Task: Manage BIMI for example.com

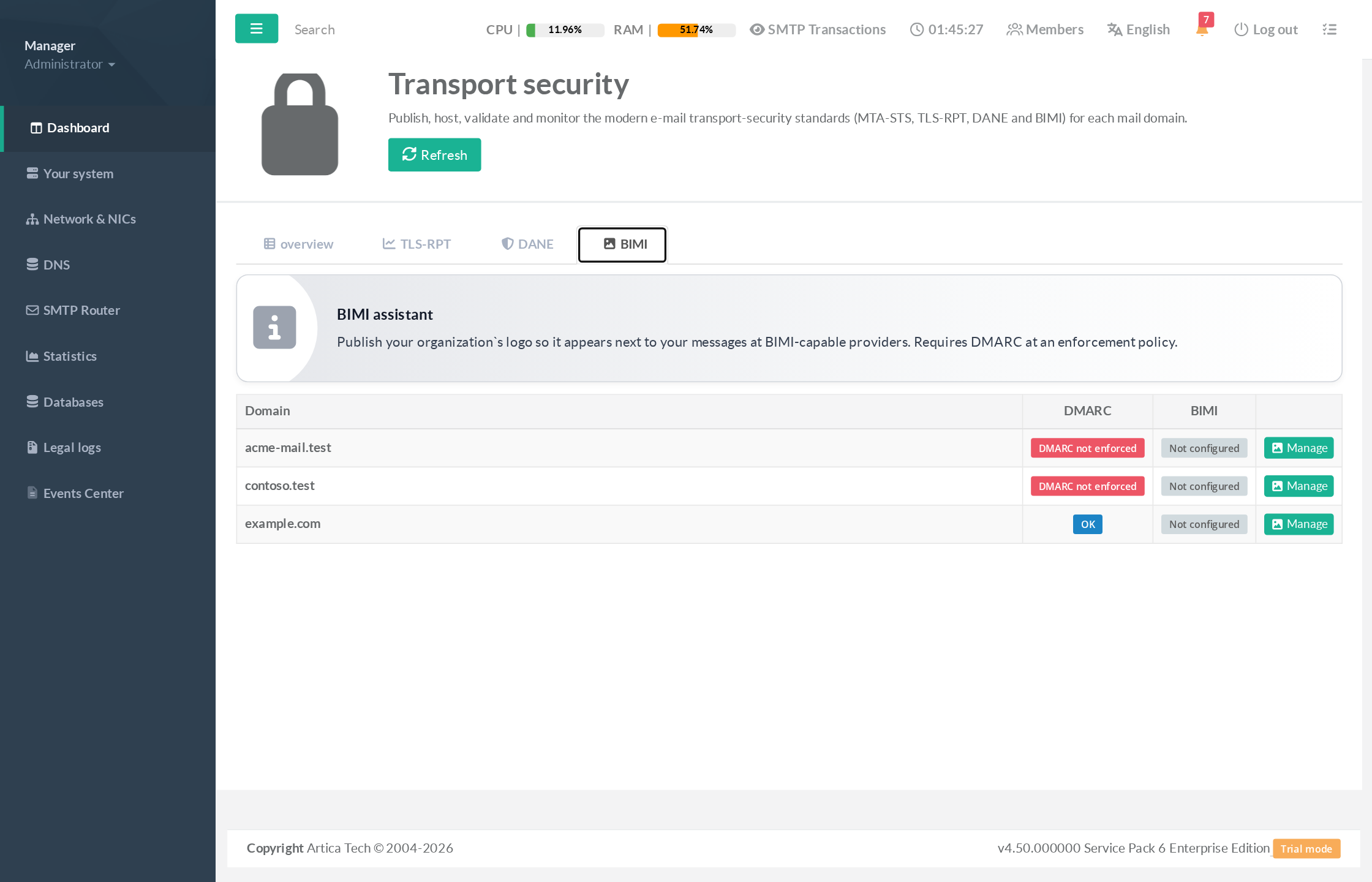Action: point(1298,524)
